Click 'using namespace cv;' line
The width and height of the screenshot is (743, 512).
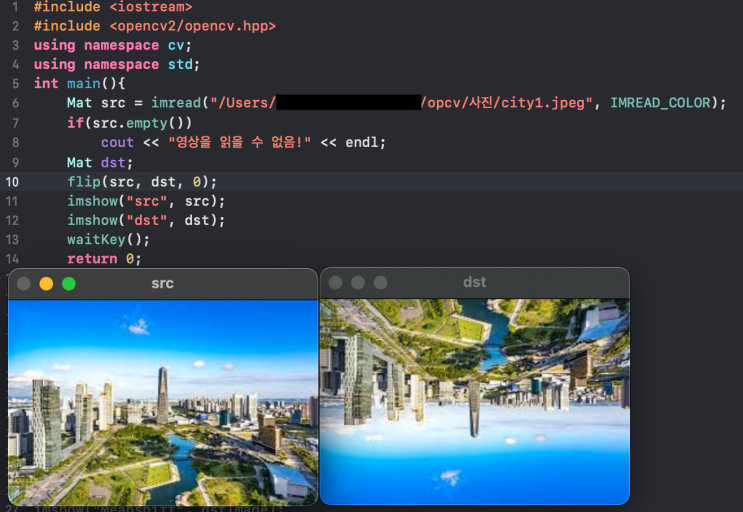112,45
